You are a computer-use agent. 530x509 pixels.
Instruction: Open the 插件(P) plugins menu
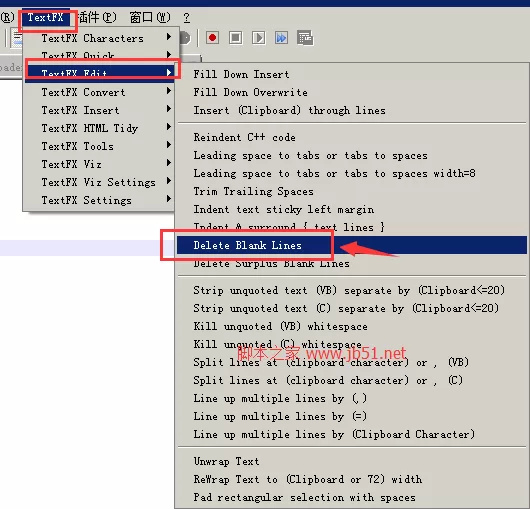point(97,17)
